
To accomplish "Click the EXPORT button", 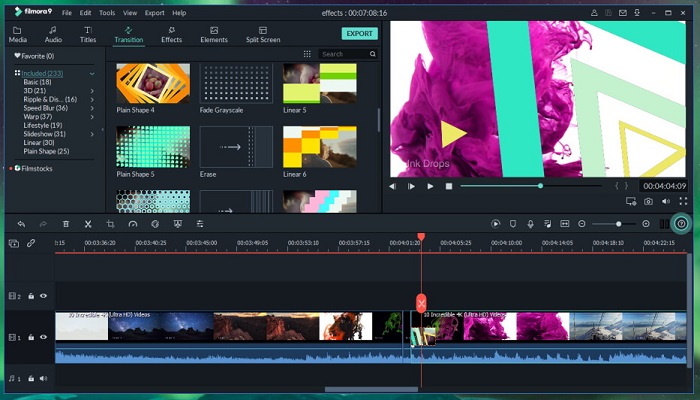I will coord(359,33).
